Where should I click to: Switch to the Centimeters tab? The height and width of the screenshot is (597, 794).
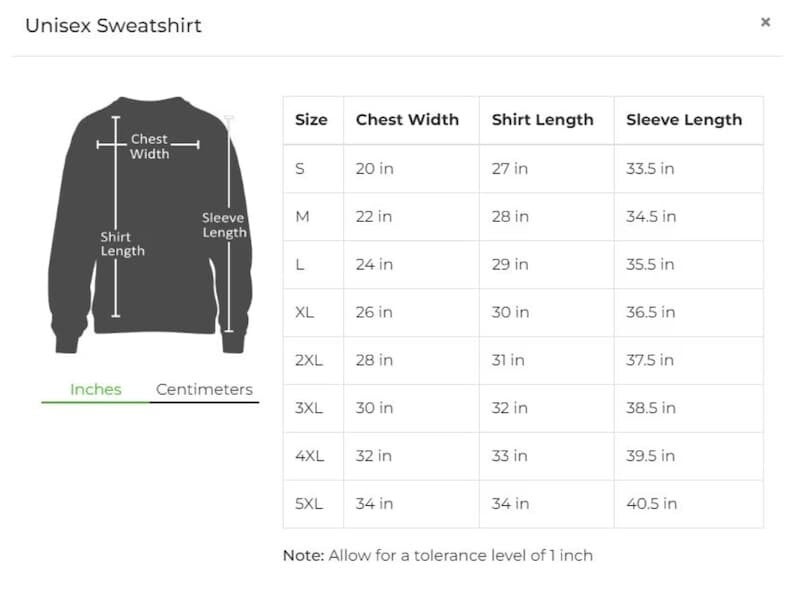pyautogui.click(x=204, y=390)
